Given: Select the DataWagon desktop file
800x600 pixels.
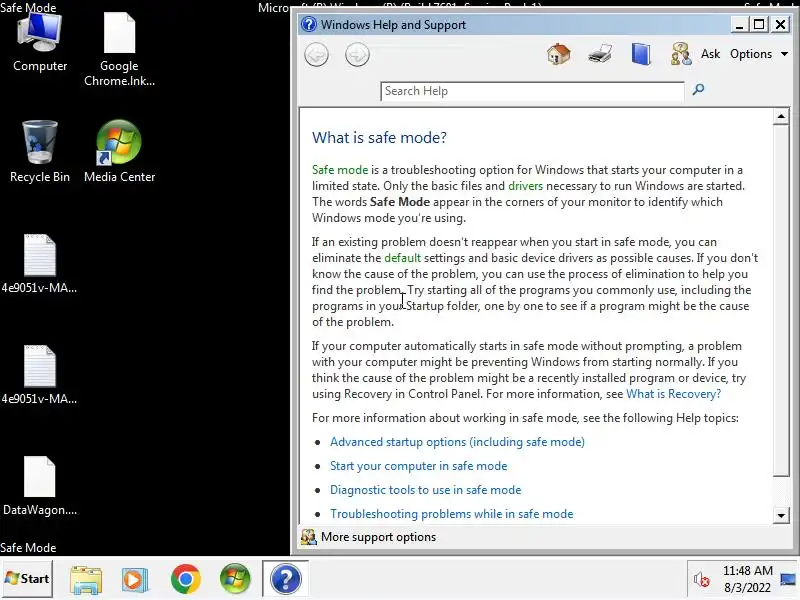Looking at the screenshot, I should pos(40,486).
